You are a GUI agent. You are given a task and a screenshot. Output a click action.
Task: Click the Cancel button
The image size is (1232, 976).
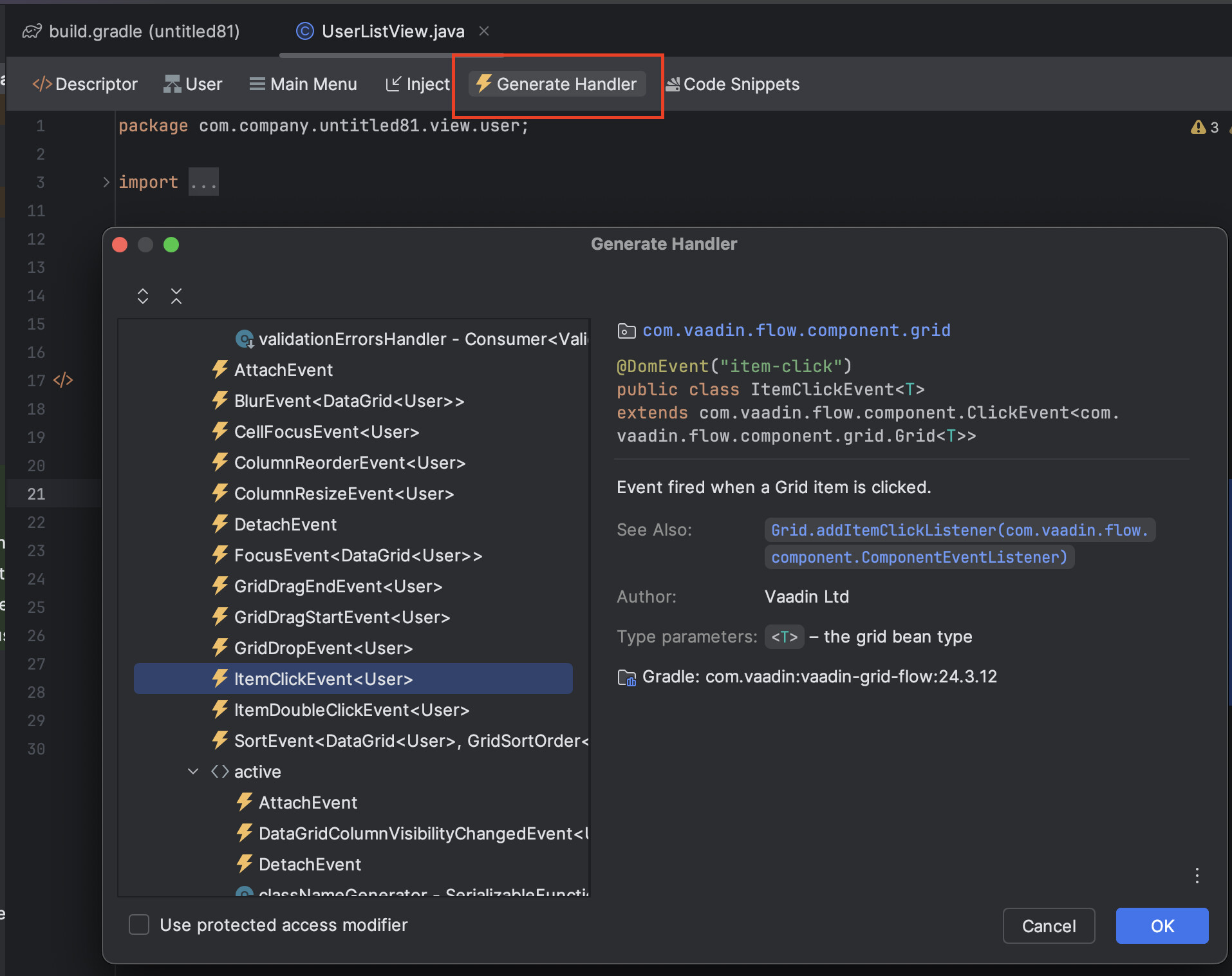[x=1049, y=926]
